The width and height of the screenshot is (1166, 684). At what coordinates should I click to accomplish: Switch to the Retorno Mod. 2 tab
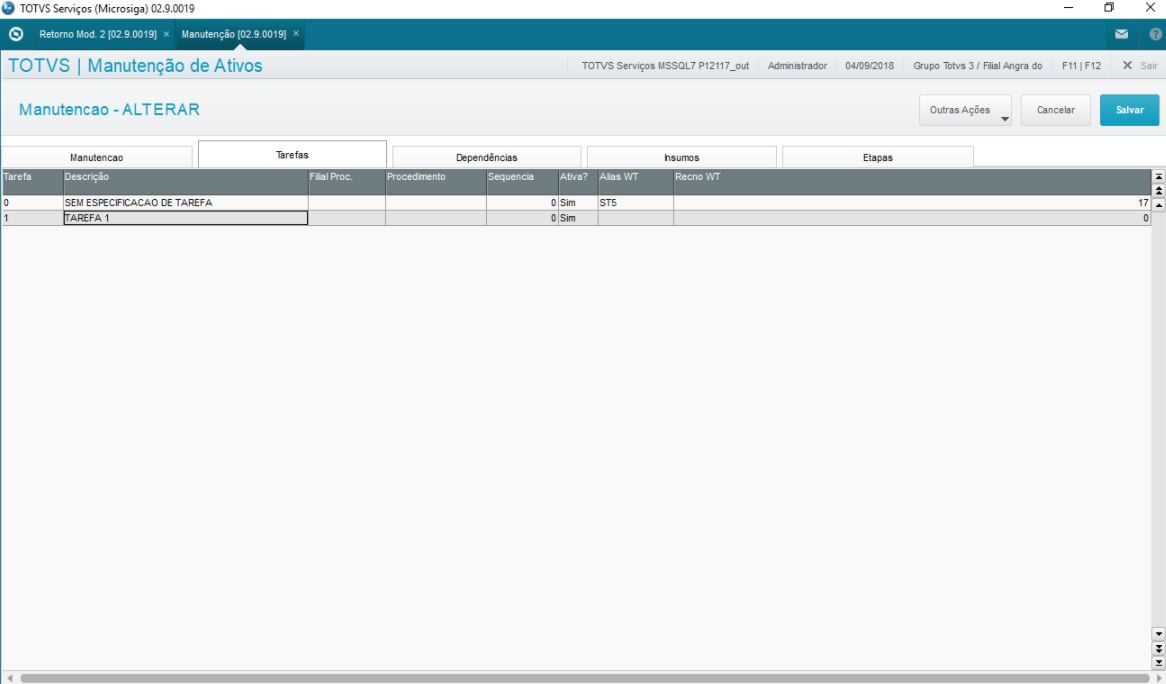tap(97, 34)
